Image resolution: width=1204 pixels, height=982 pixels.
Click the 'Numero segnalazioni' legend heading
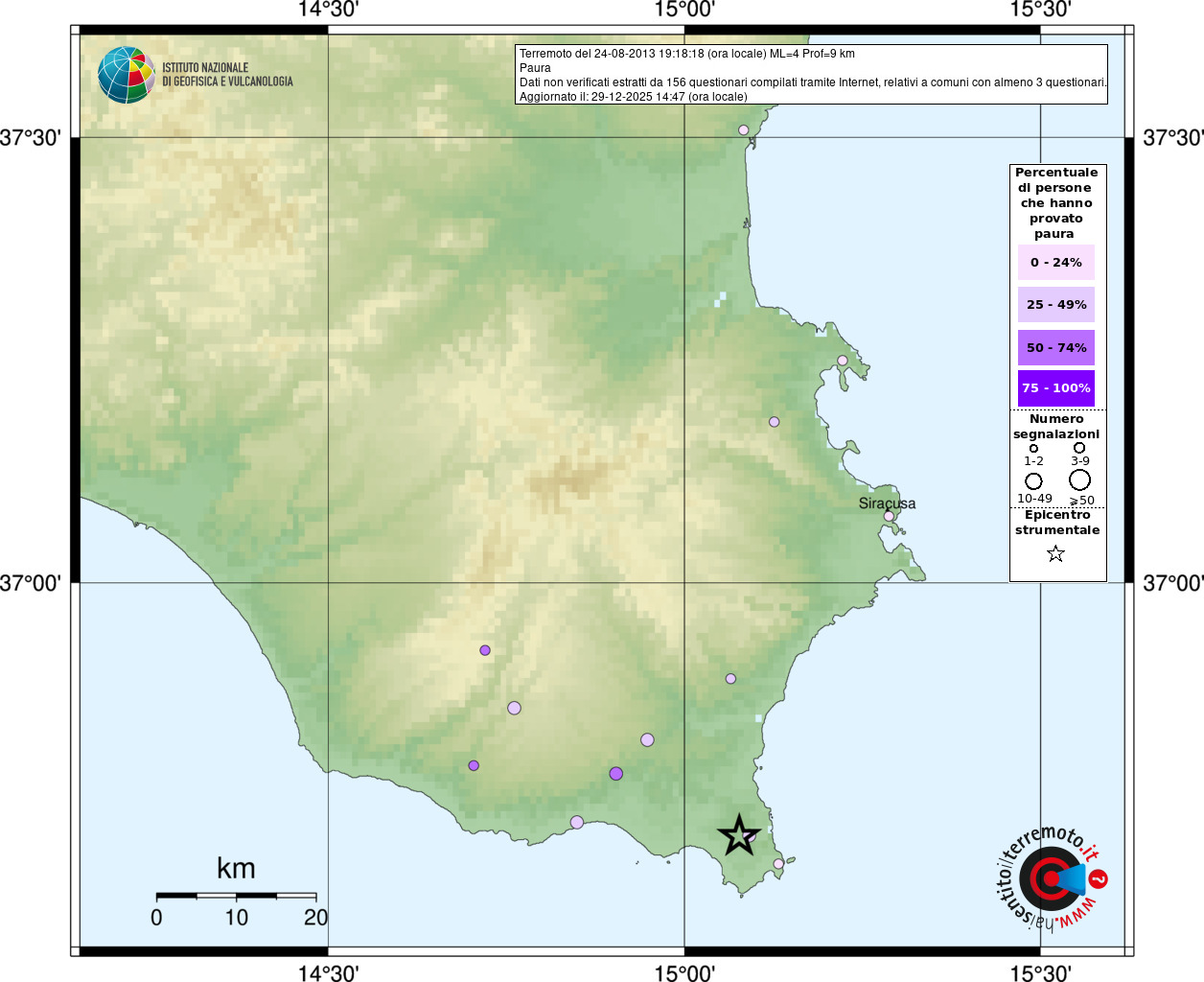[1056, 427]
